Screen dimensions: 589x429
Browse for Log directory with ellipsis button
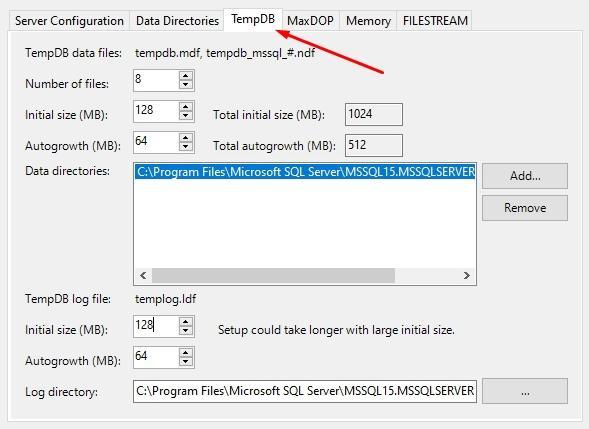525,391
